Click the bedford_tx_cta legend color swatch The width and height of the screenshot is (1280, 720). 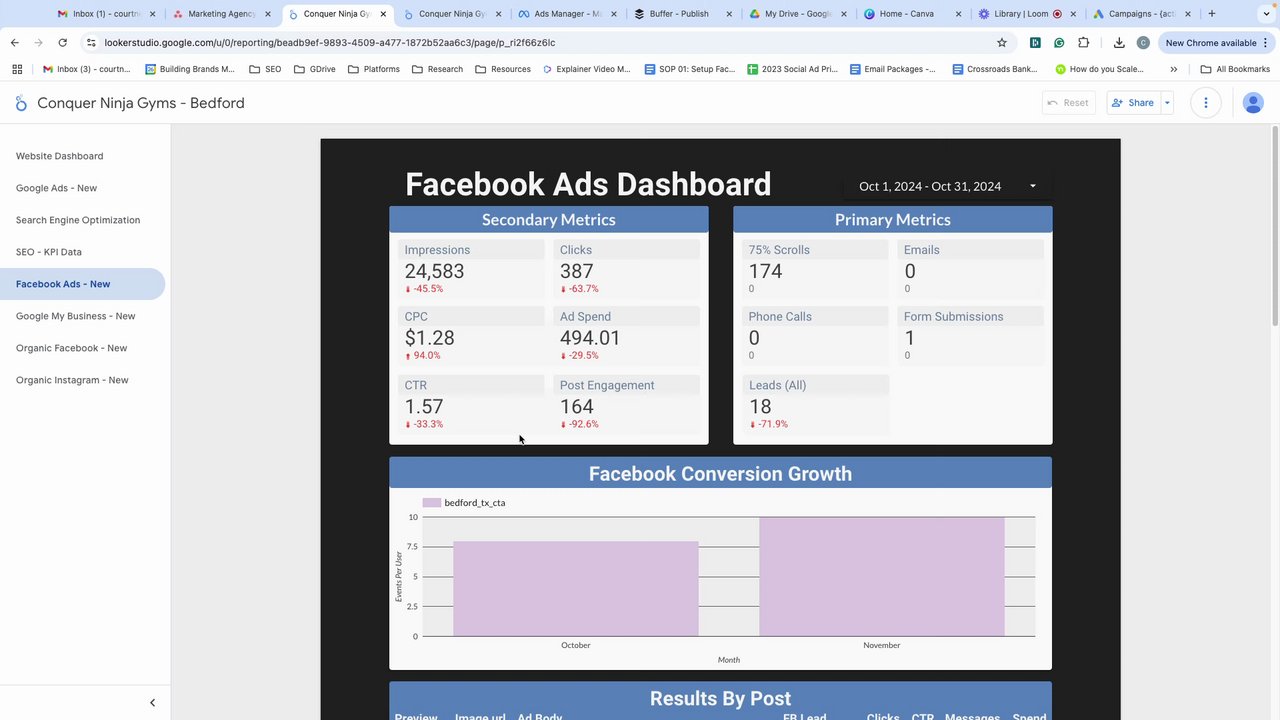[431, 503]
